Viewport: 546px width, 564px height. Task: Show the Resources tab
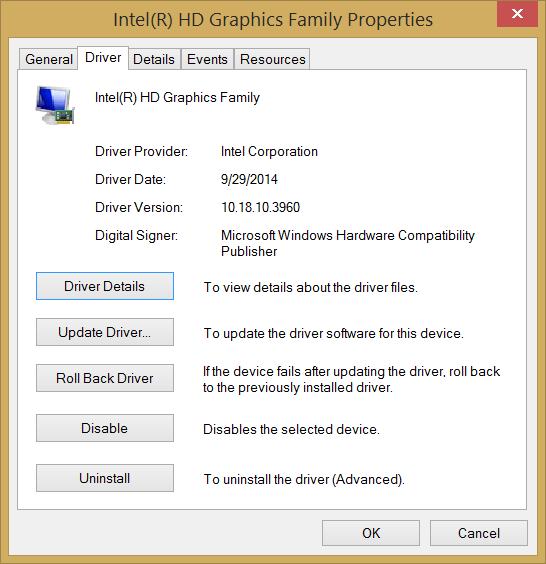tap(272, 59)
